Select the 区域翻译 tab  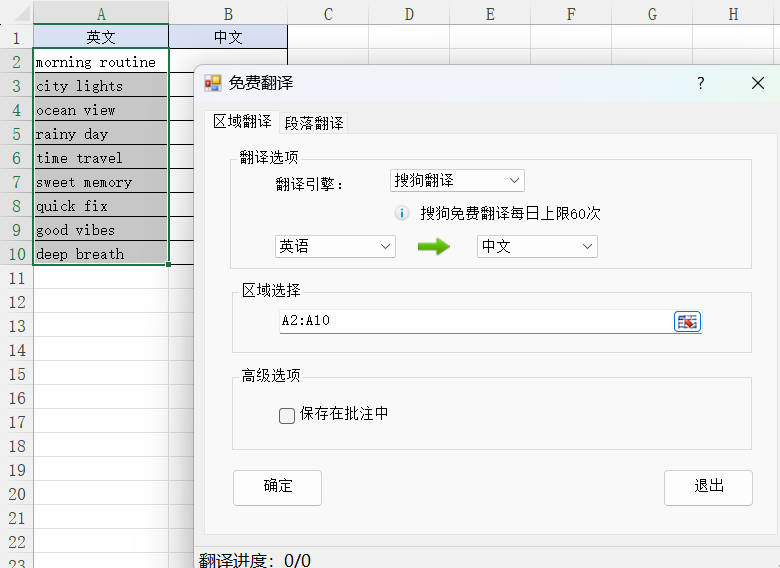pyautogui.click(x=242, y=122)
